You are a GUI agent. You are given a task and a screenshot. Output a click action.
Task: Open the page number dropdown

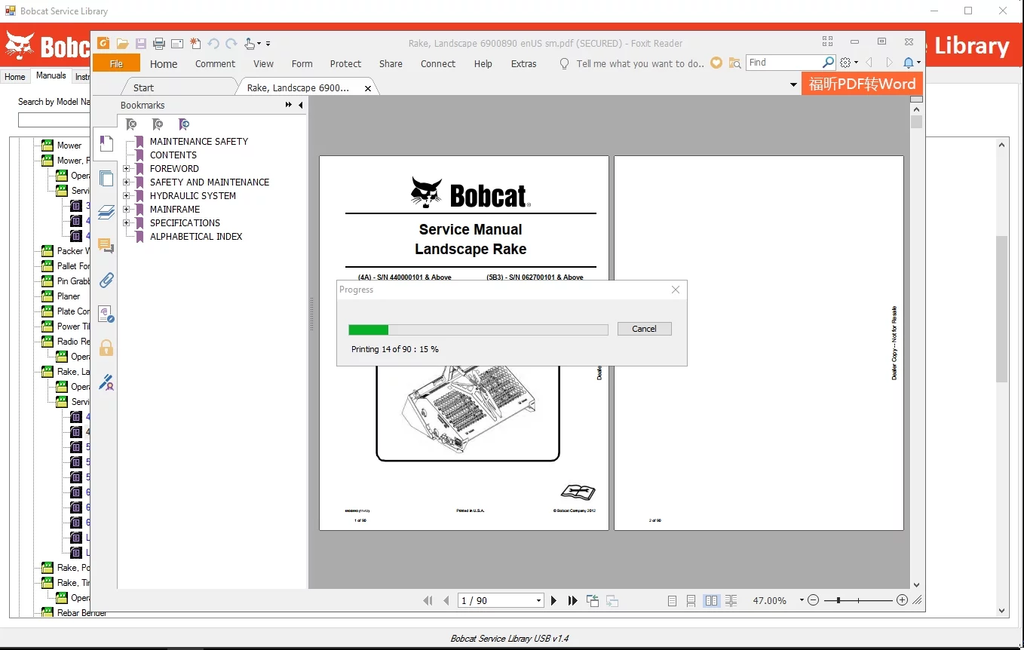coord(538,601)
